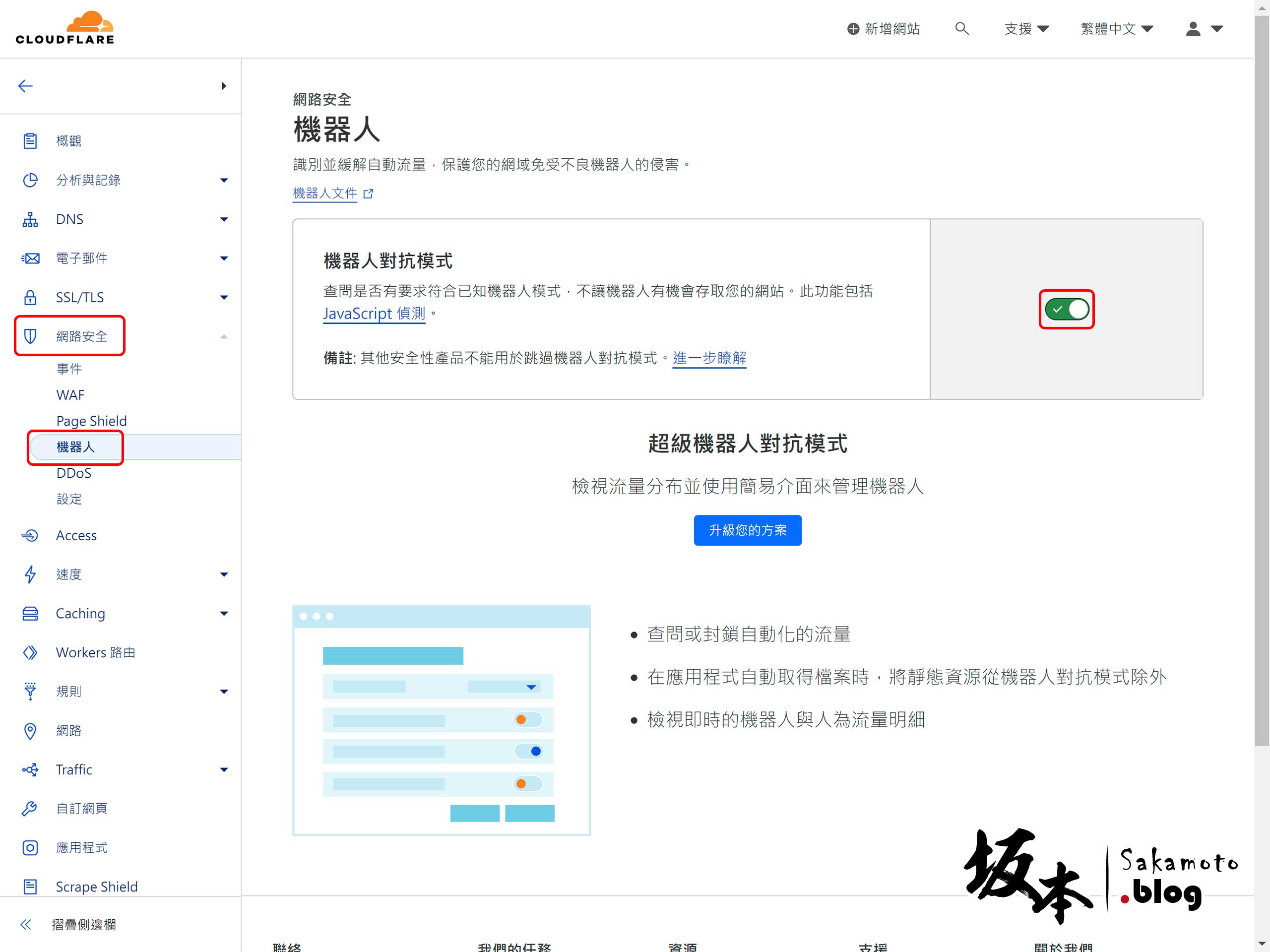1270x952 pixels.
Task: Click the 分析與記錄 pie chart icon
Action: [x=30, y=180]
